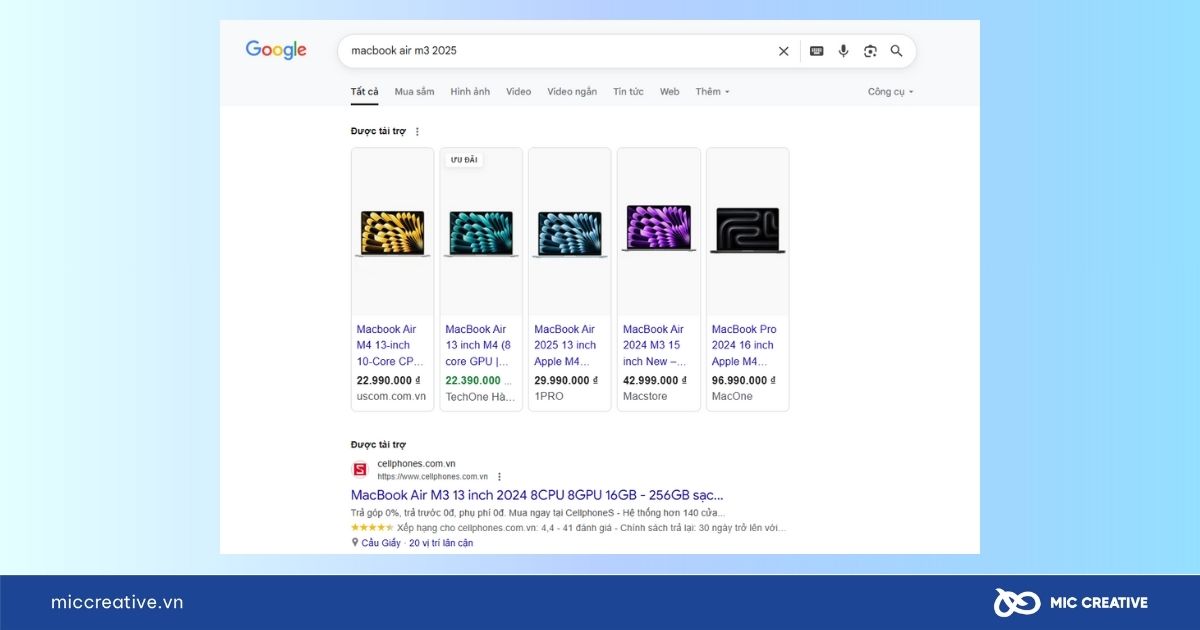The width and height of the screenshot is (1200, 630).
Task: Open three-dot menu beside cellphones.com.vn URL
Action: pos(499,477)
